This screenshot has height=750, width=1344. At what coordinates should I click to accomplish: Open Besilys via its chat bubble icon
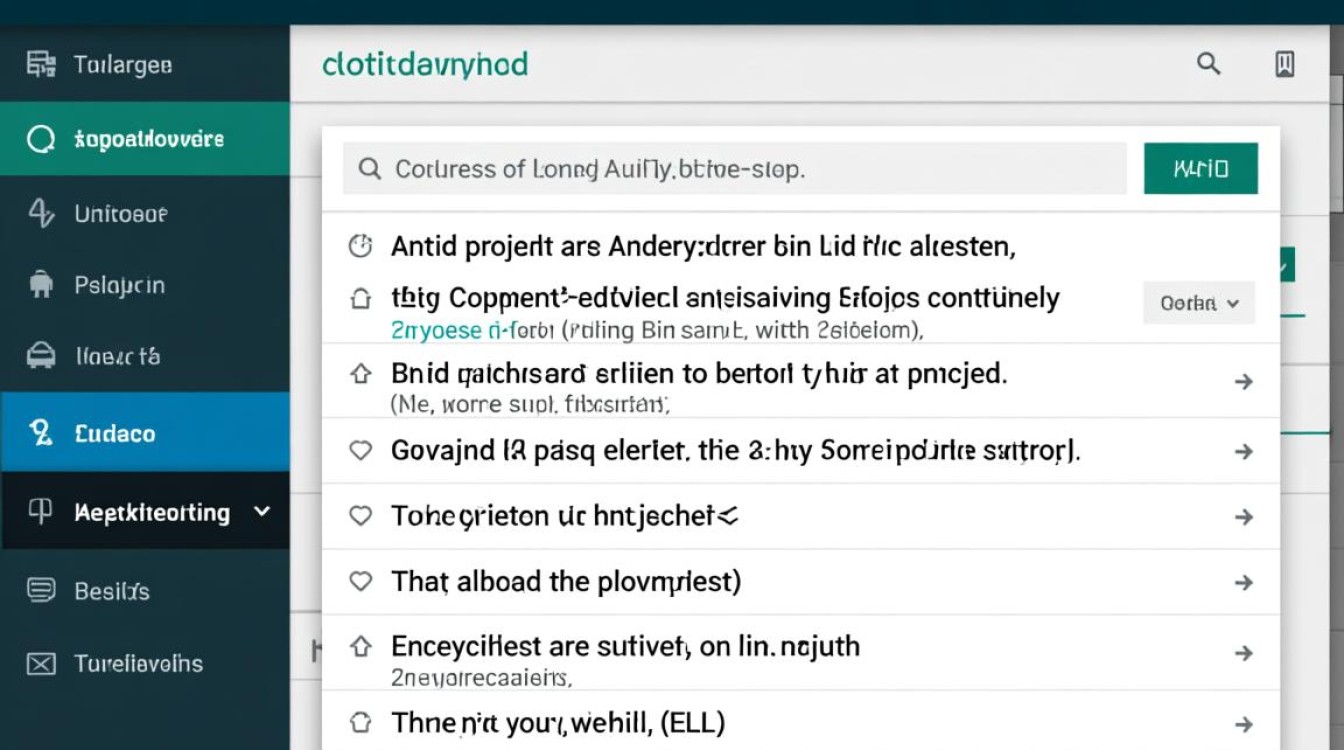(x=42, y=590)
